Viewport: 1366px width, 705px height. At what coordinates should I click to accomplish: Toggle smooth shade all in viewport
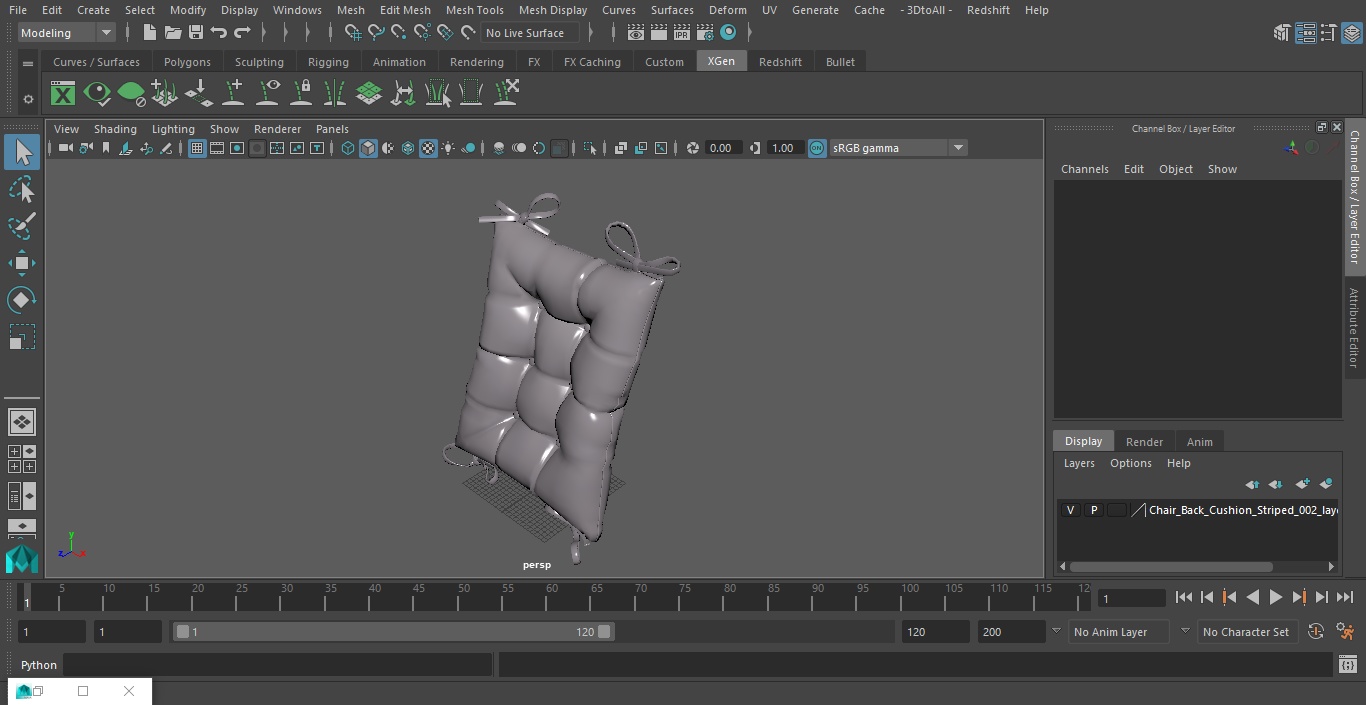point(368,148)
